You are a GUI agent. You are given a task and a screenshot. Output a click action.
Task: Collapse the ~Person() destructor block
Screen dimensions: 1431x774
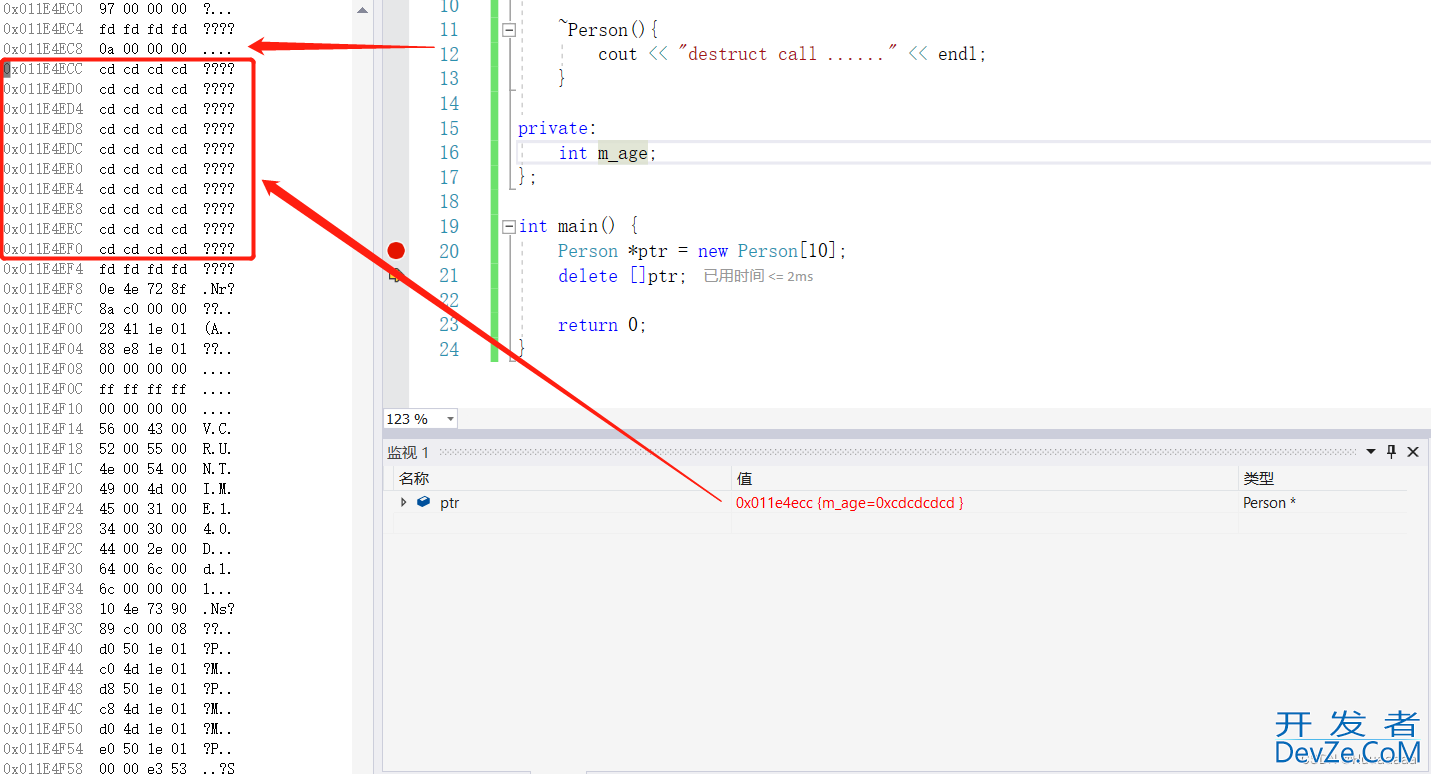[x=508, y=30]
